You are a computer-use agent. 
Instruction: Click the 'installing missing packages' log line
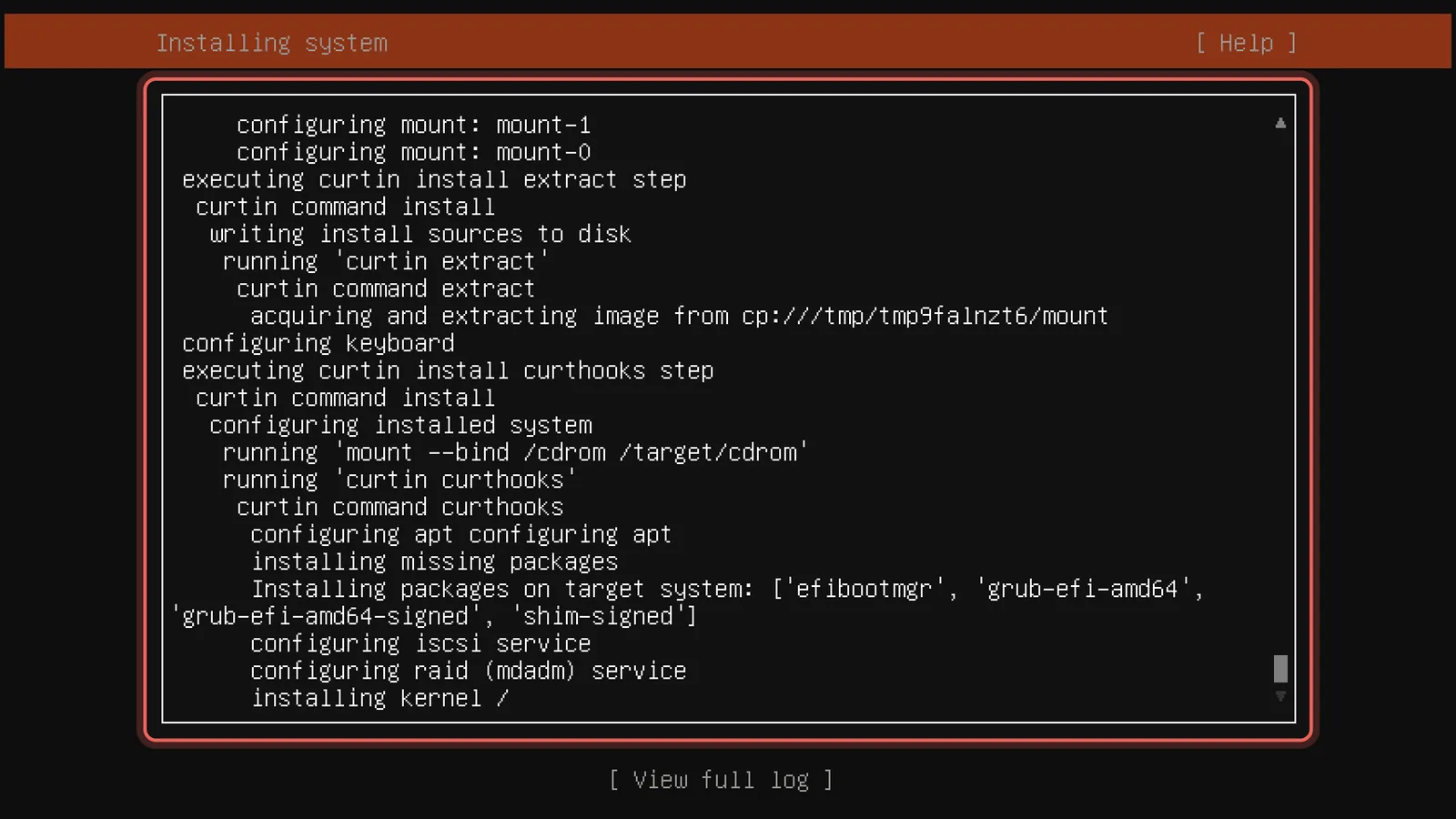[x=434, y=561]
